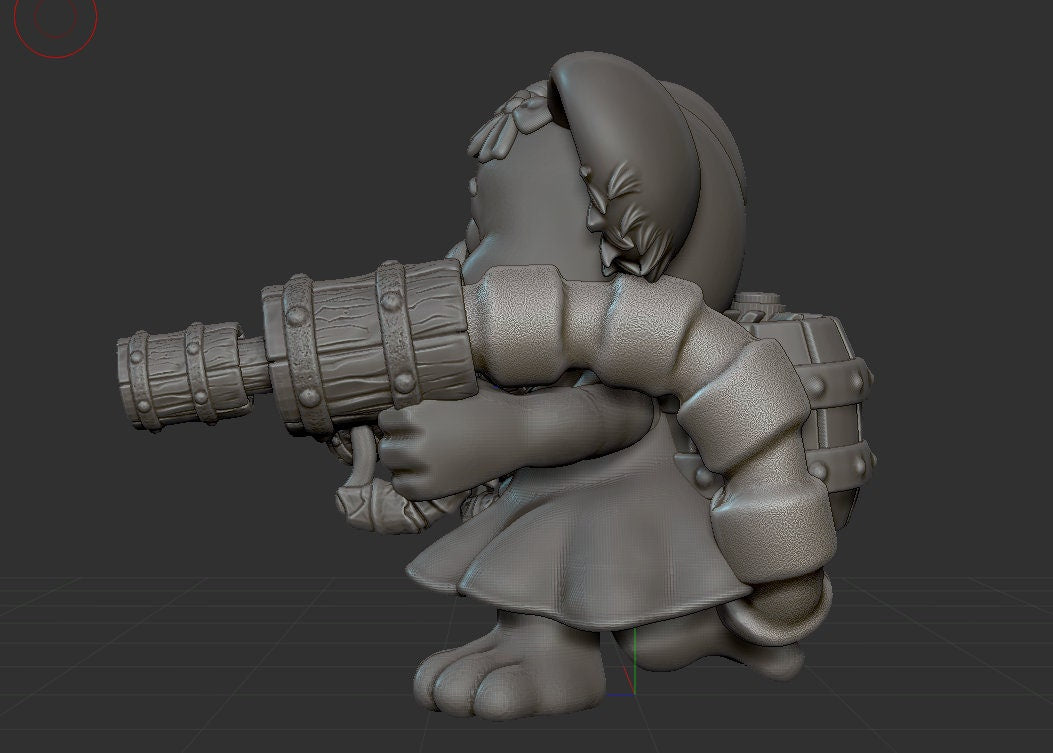Click the green vertical axis line at origin
1053x753 pixels.
tap(635, 660)
